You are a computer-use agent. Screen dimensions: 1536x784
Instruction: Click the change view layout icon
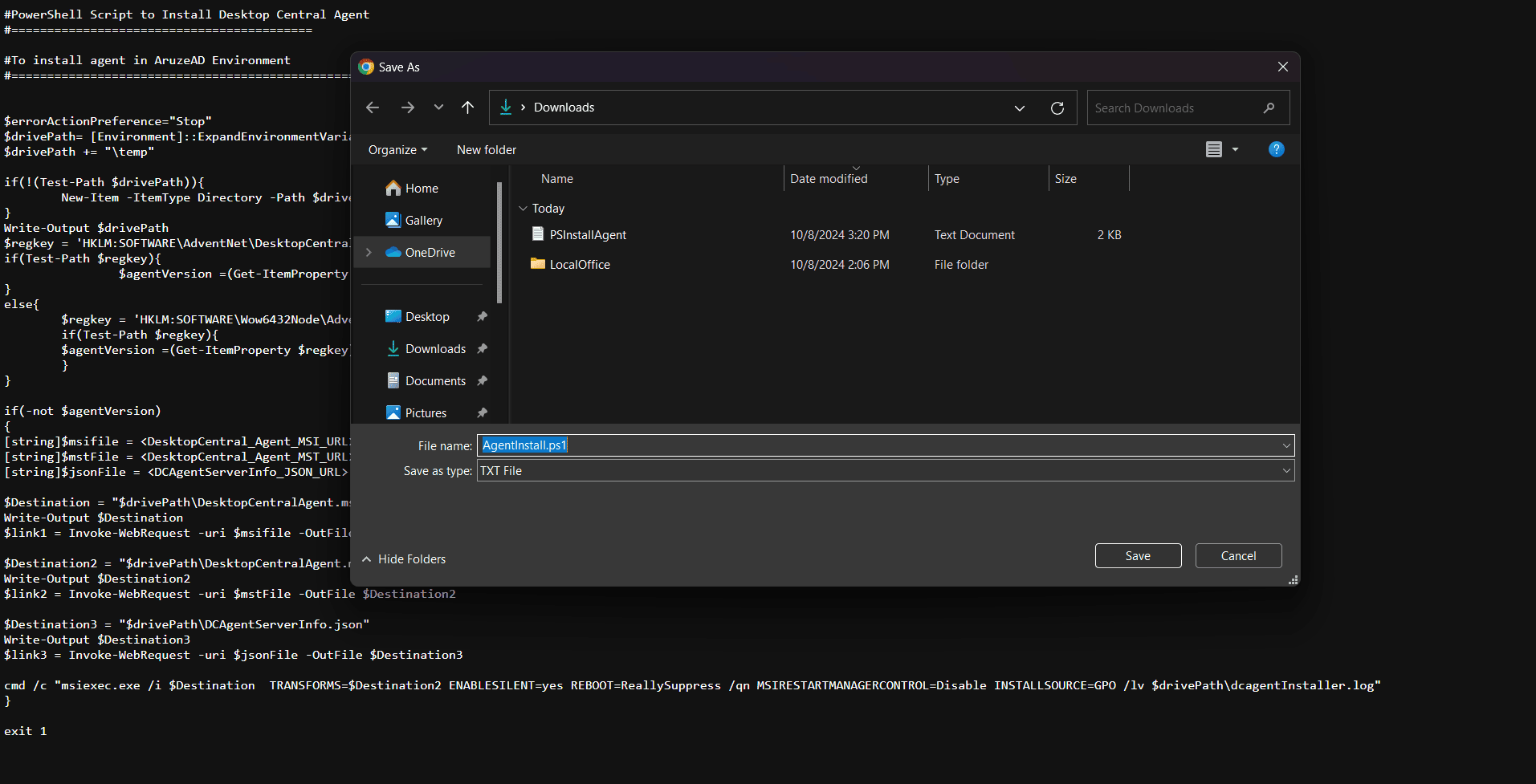(x=1214, y=149)
